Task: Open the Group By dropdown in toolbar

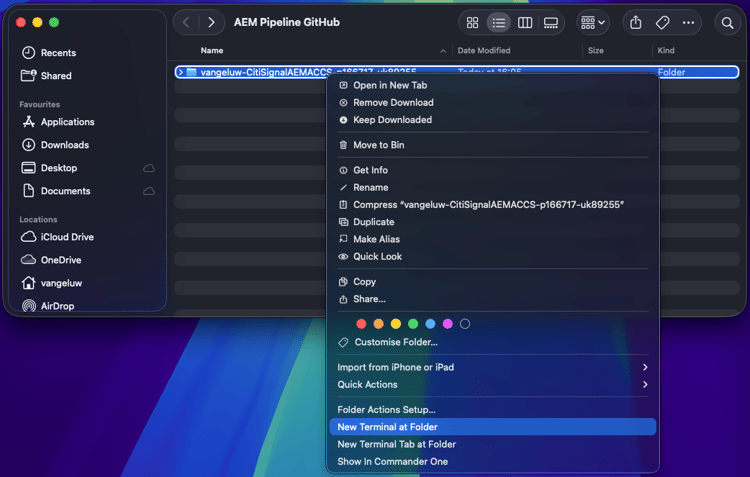Action: click(593, 22)
